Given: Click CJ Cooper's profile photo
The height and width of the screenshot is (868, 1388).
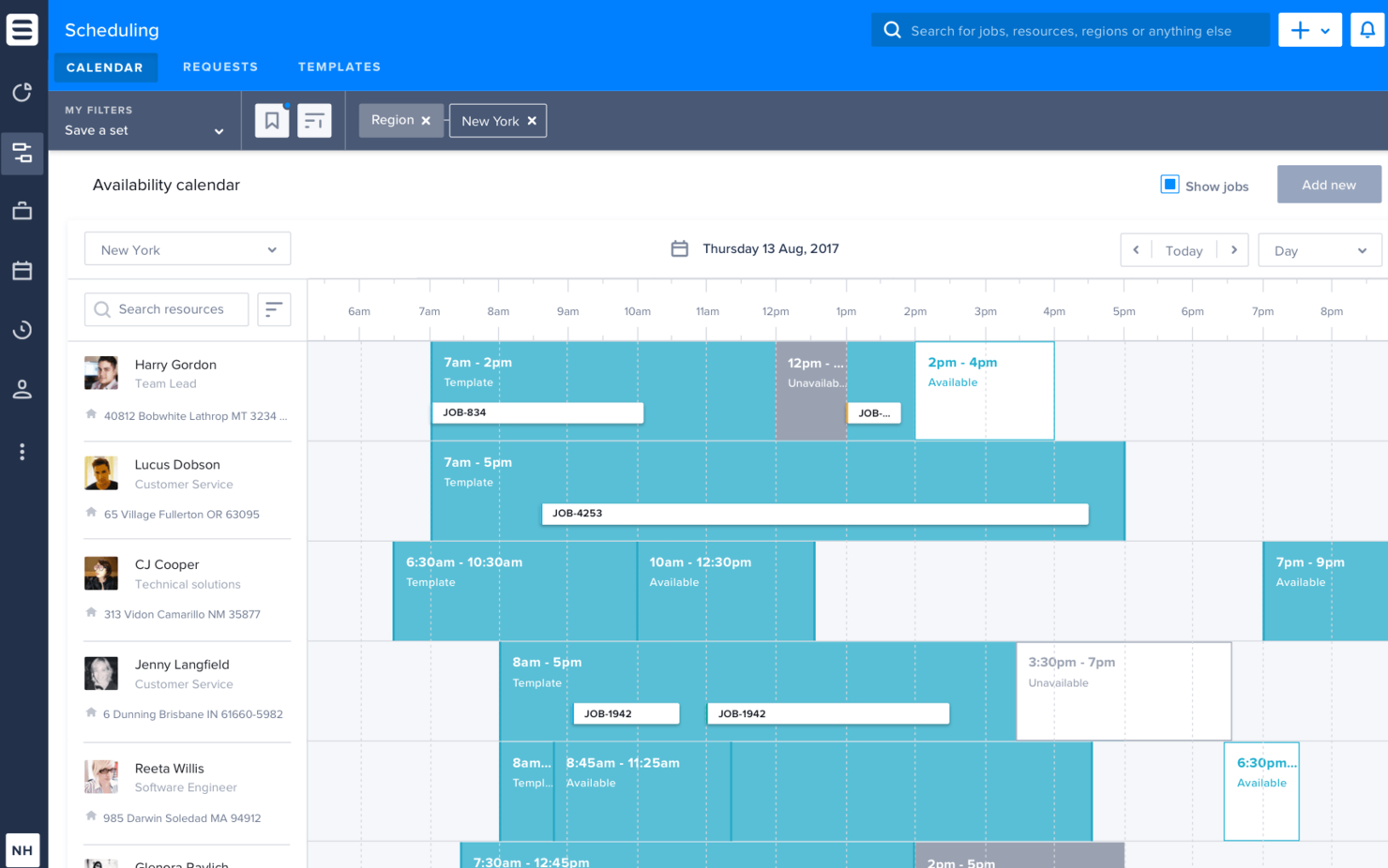Looking at the screenshot, I should point(101,573).
